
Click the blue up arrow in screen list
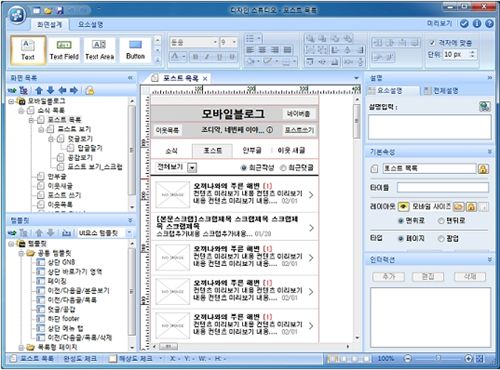[x=39, y=90]
